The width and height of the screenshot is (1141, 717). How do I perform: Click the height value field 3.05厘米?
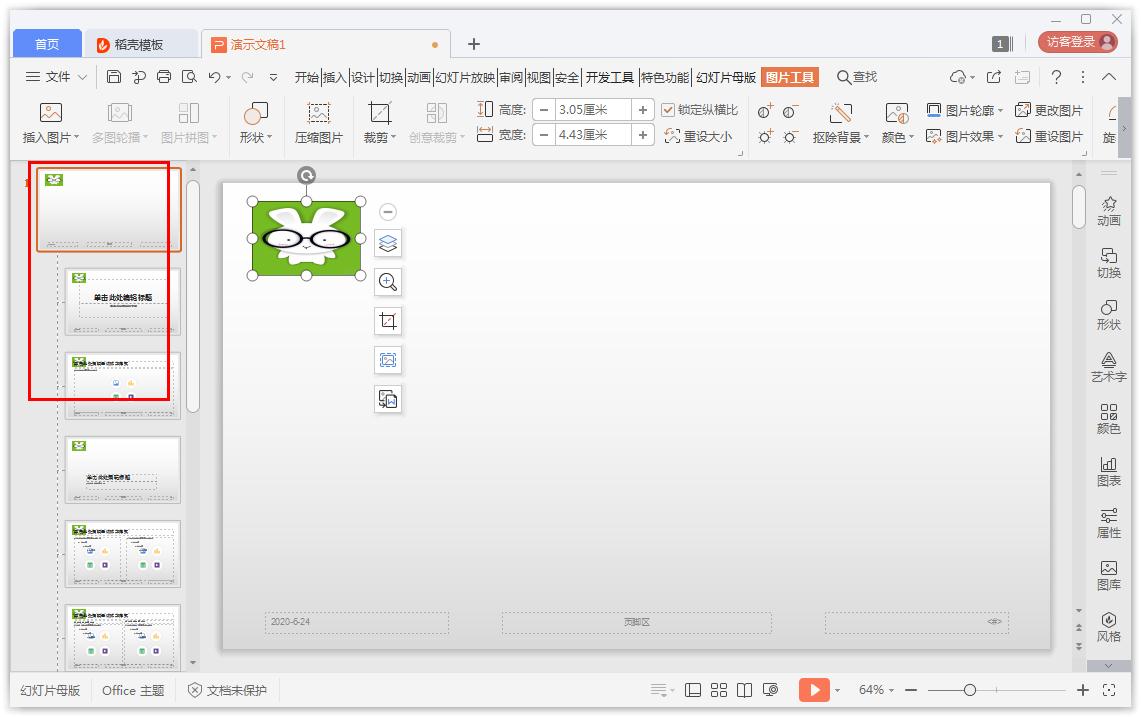pos(593,110)
